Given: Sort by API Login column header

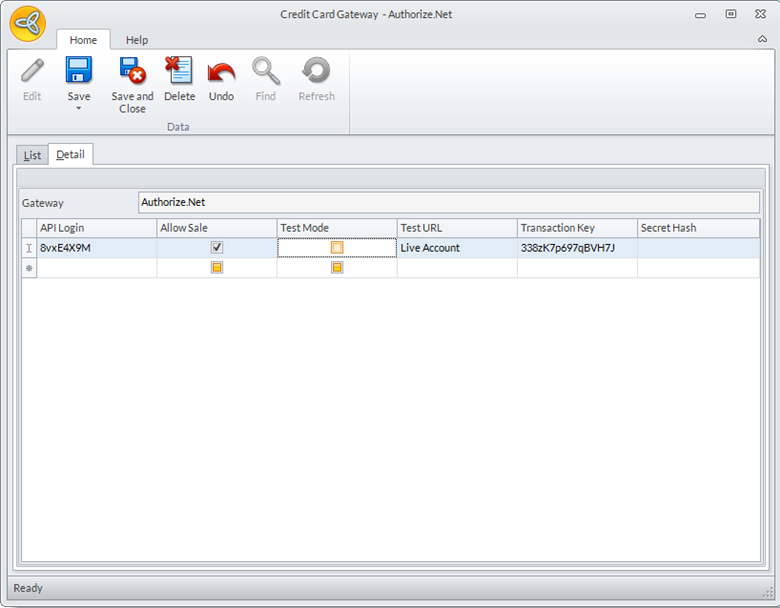Looking at the screenshot, I should [x=96, y=228].
